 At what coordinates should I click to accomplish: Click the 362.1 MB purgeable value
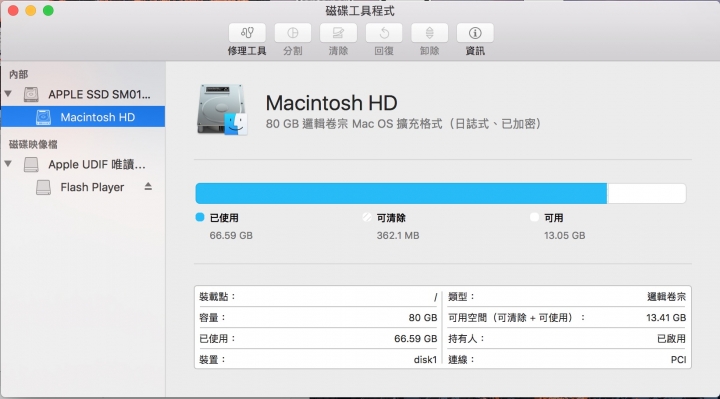coord(398,236)
